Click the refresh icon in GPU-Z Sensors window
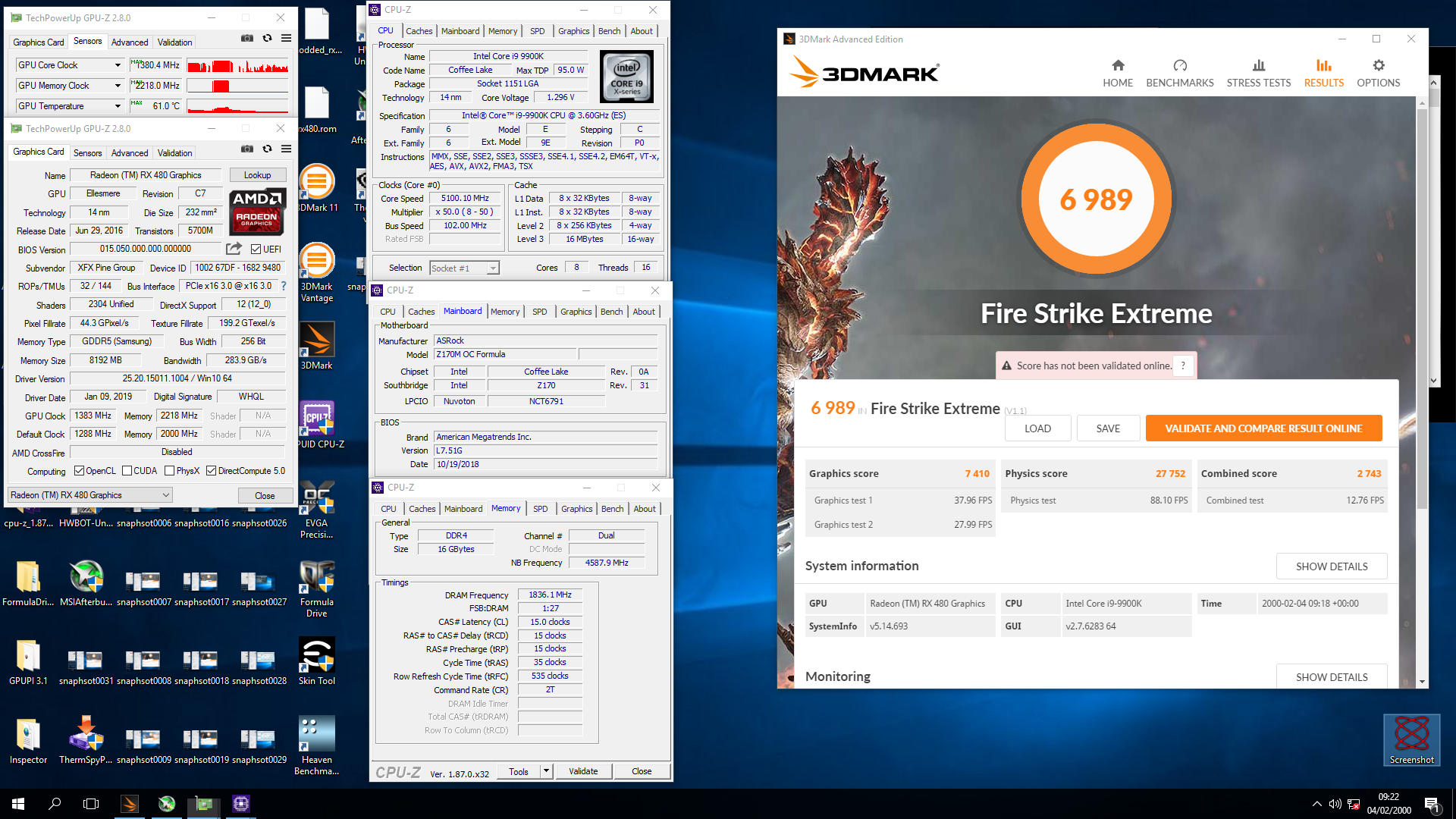The image size is (1456, 819). tap(267, 38)
